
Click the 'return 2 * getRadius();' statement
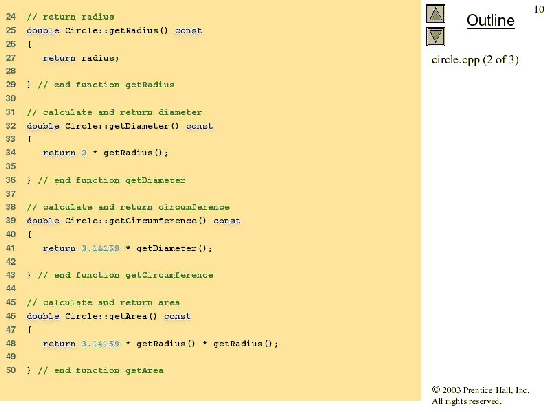coord(105,153)
